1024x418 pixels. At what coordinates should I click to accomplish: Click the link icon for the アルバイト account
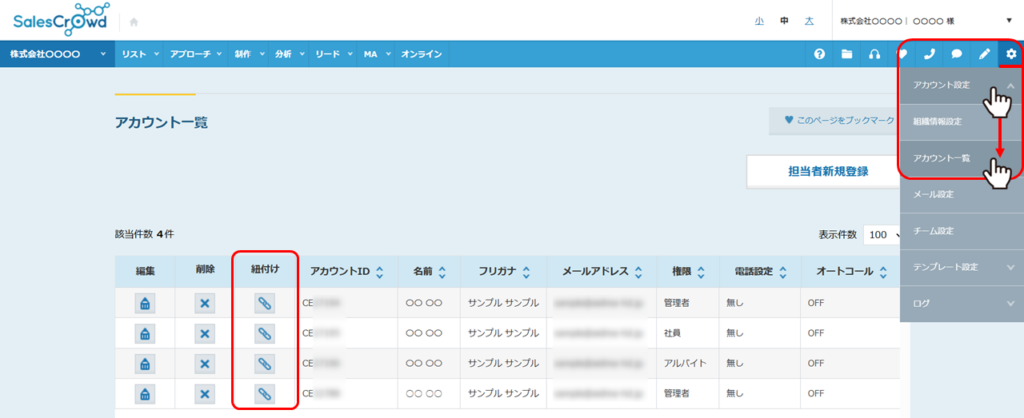(265, 363)
